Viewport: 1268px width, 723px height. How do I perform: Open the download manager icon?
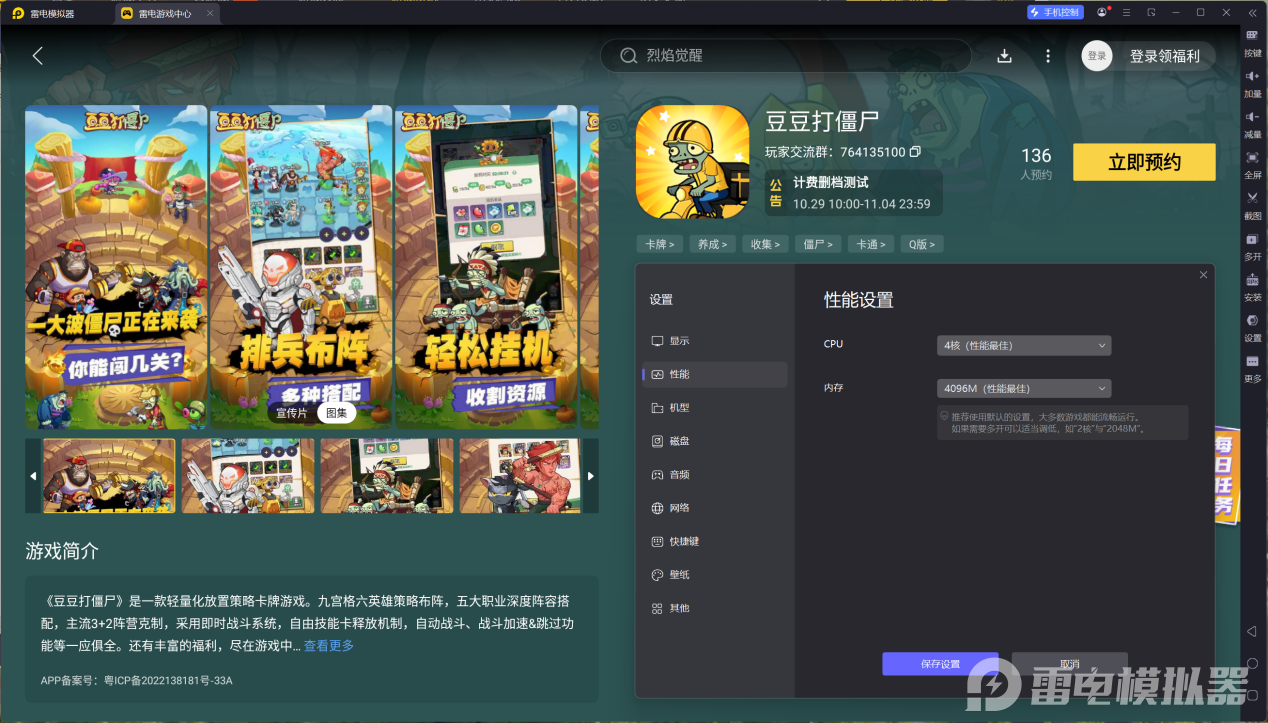(1005, 56)
